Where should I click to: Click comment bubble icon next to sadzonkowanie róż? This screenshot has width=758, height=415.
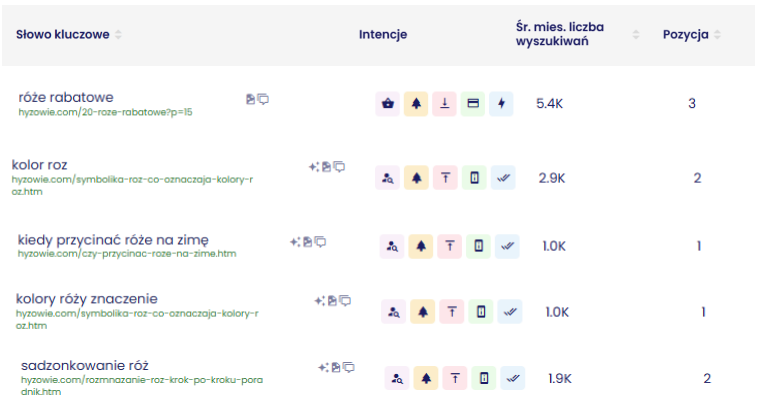pos(349,368)
